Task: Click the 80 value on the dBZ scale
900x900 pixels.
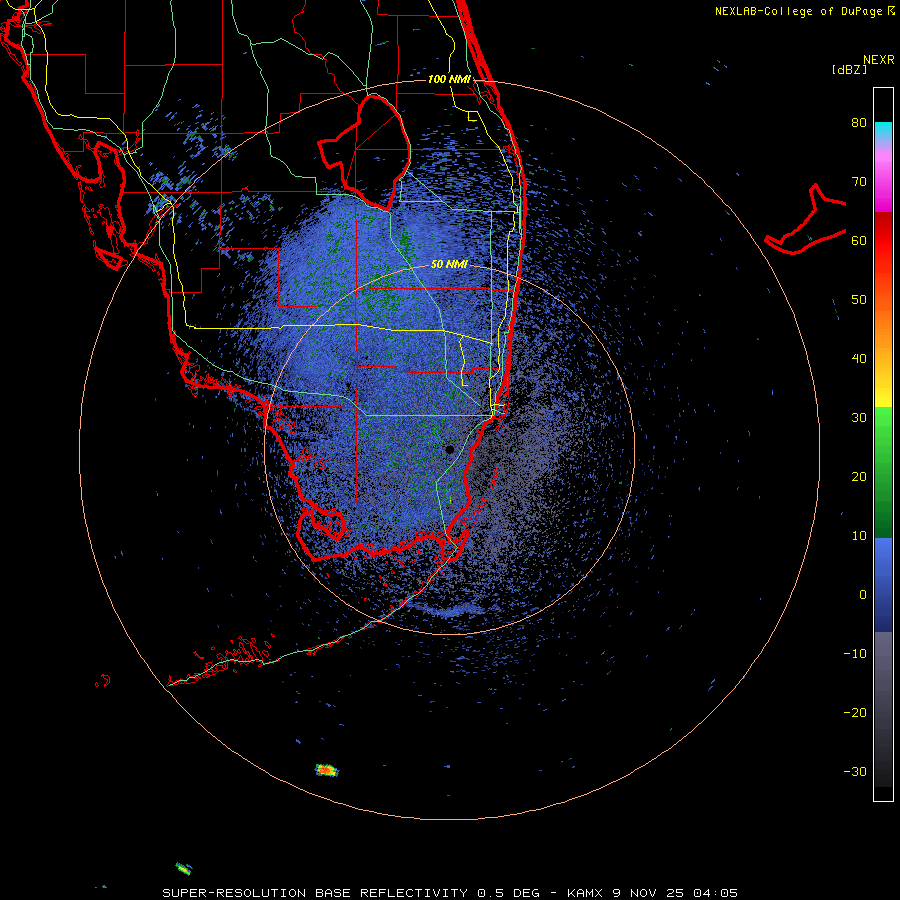Action: point(859,122)
